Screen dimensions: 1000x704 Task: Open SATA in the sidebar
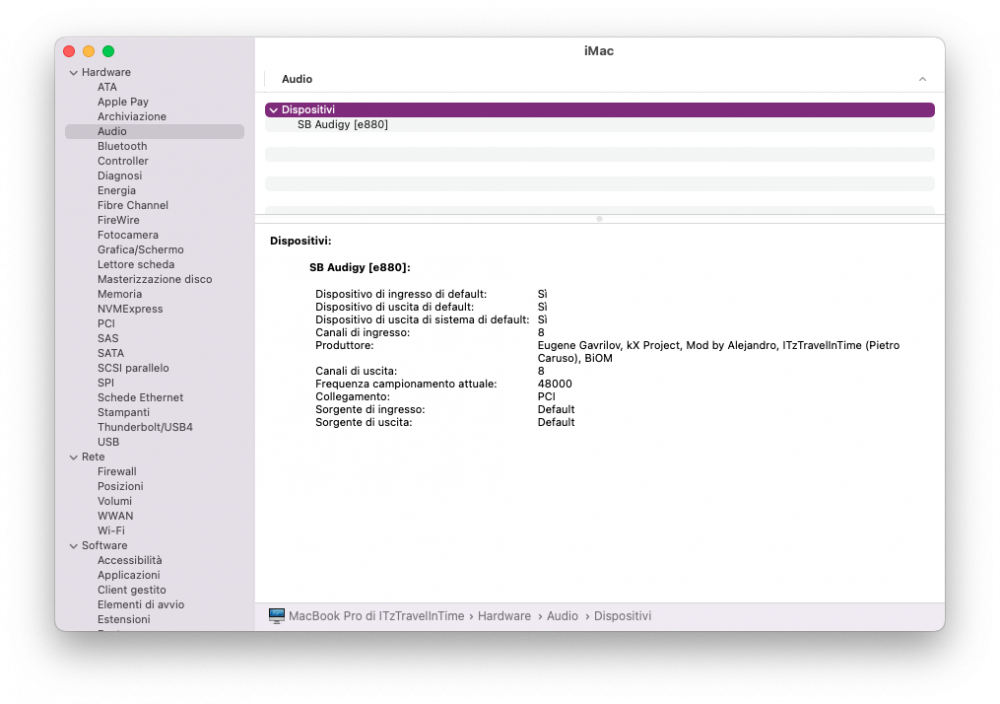click(x=111, y=353)
